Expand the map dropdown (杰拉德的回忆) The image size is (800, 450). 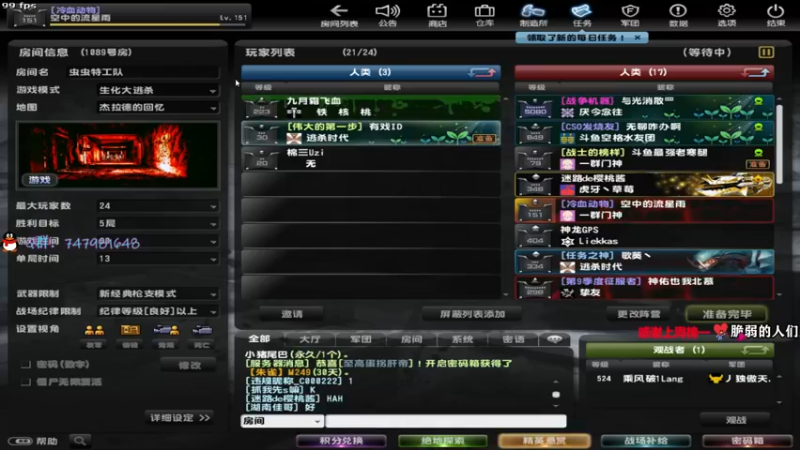tap(158, 108)
